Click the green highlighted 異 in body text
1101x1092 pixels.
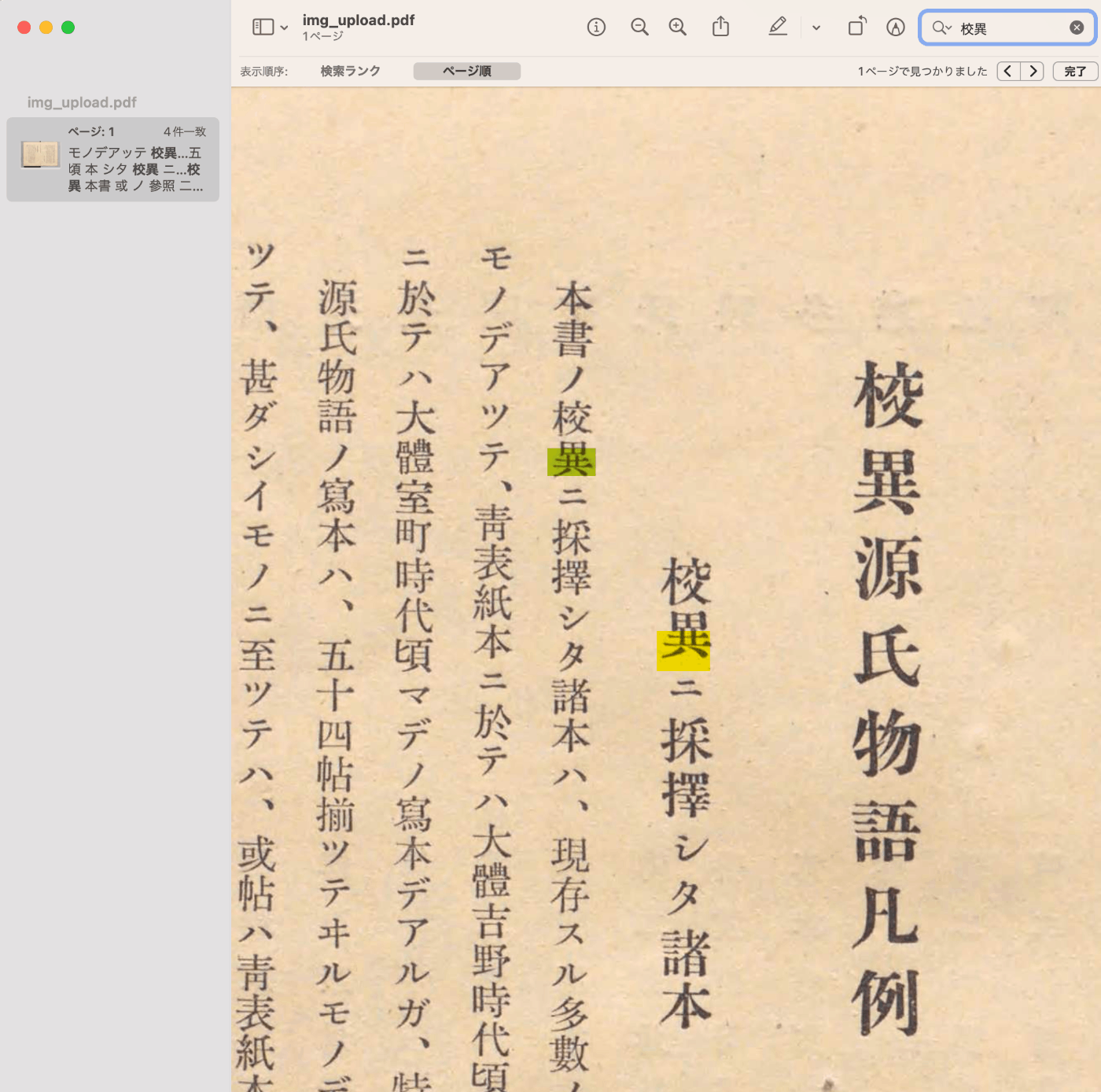572,462
